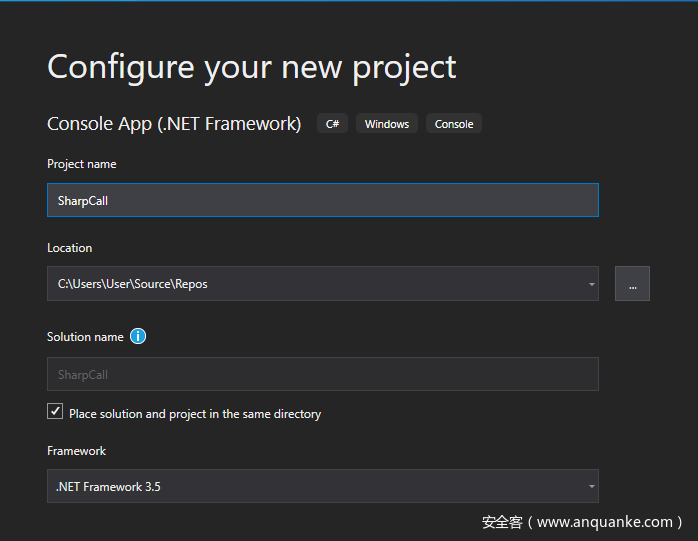Click the 'Place solution and project' checkbox label
The width and height of the screenshot is (698, 541).
point(195,414)
